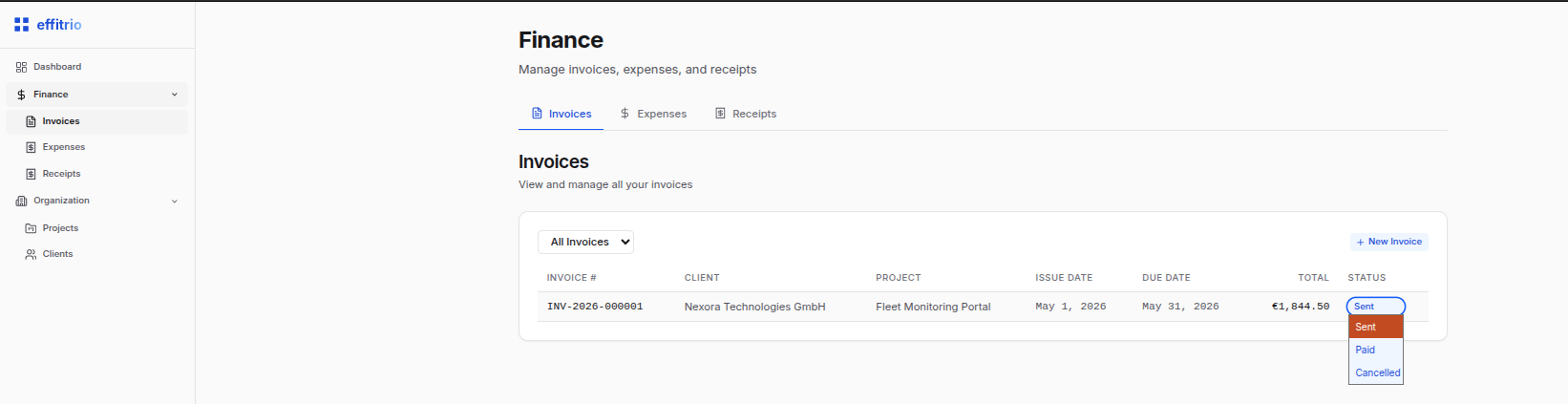Click the STATUS column header
The height and width of the screenshot is (404, 1568).
point(1367,278)
